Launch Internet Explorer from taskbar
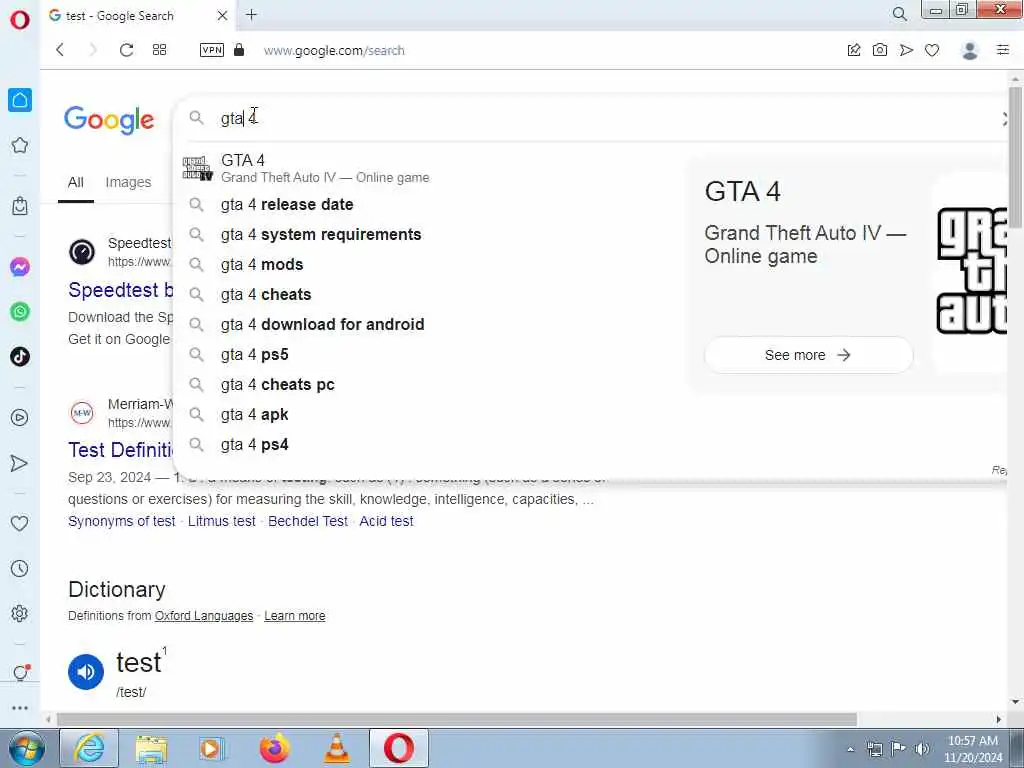1024x768 pixels. (x=89, y=748)
